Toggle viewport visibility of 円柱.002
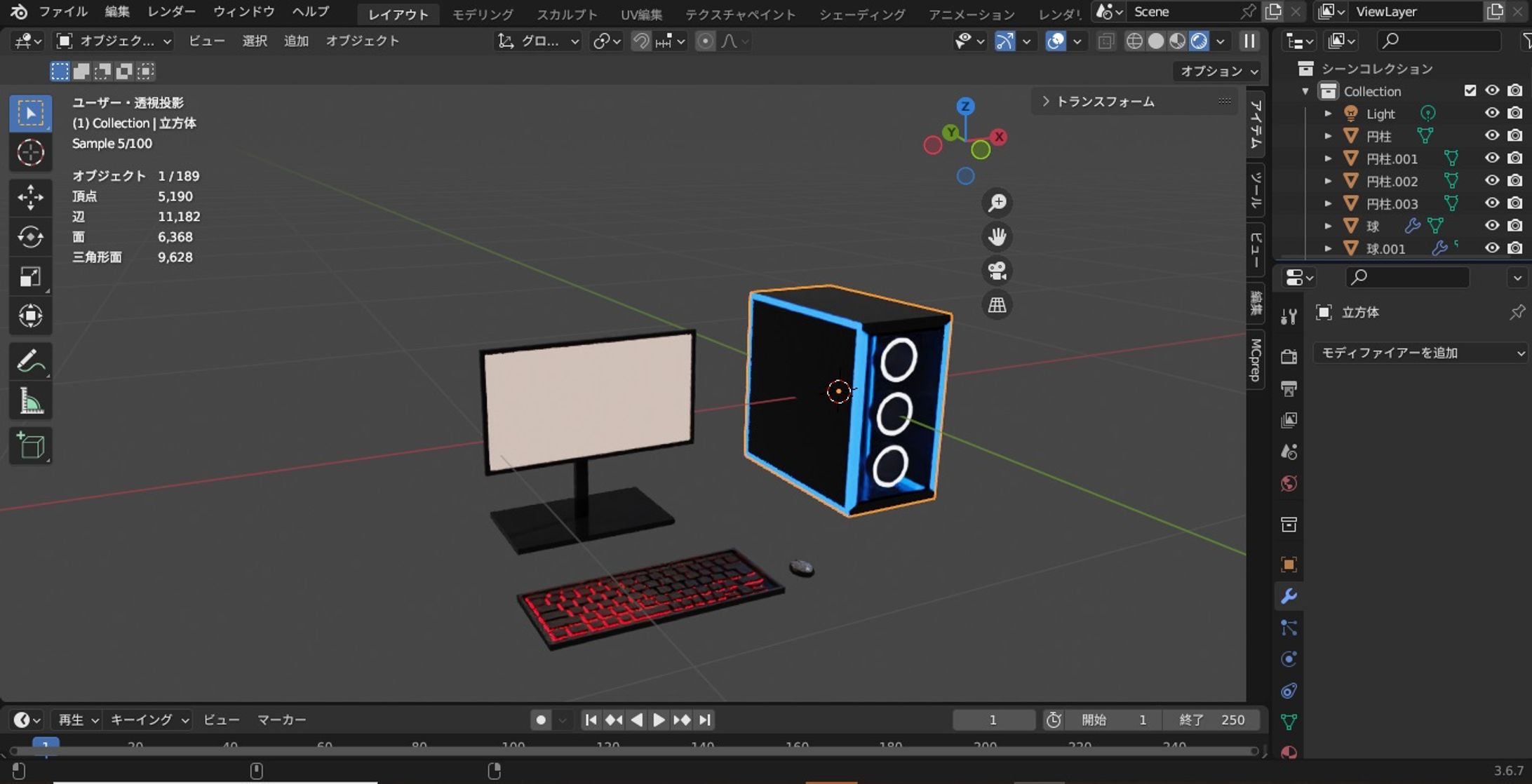 pyautogui.click(x=1491, y=181)
